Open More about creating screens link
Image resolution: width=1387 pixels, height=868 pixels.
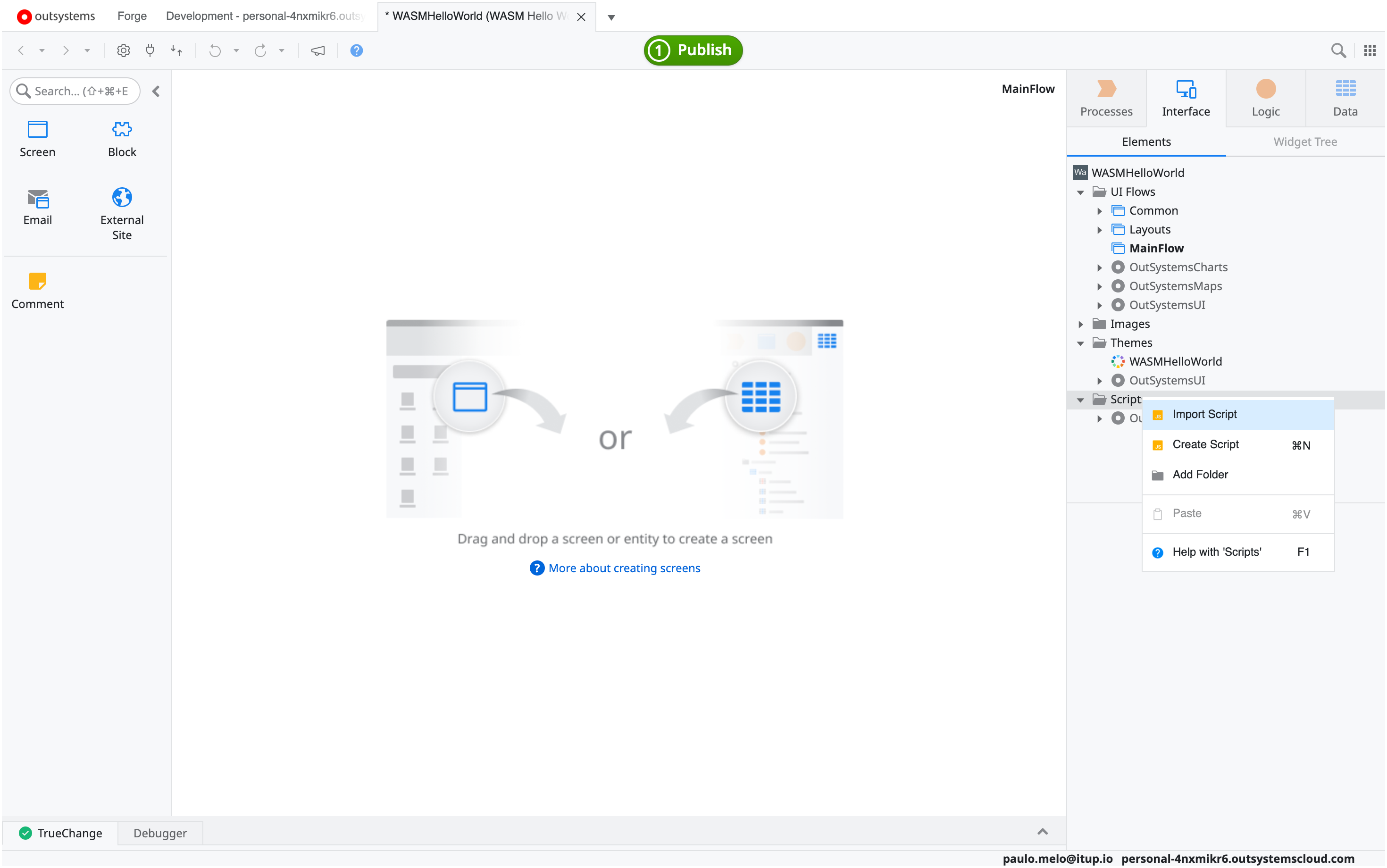[x=624, y=568]
